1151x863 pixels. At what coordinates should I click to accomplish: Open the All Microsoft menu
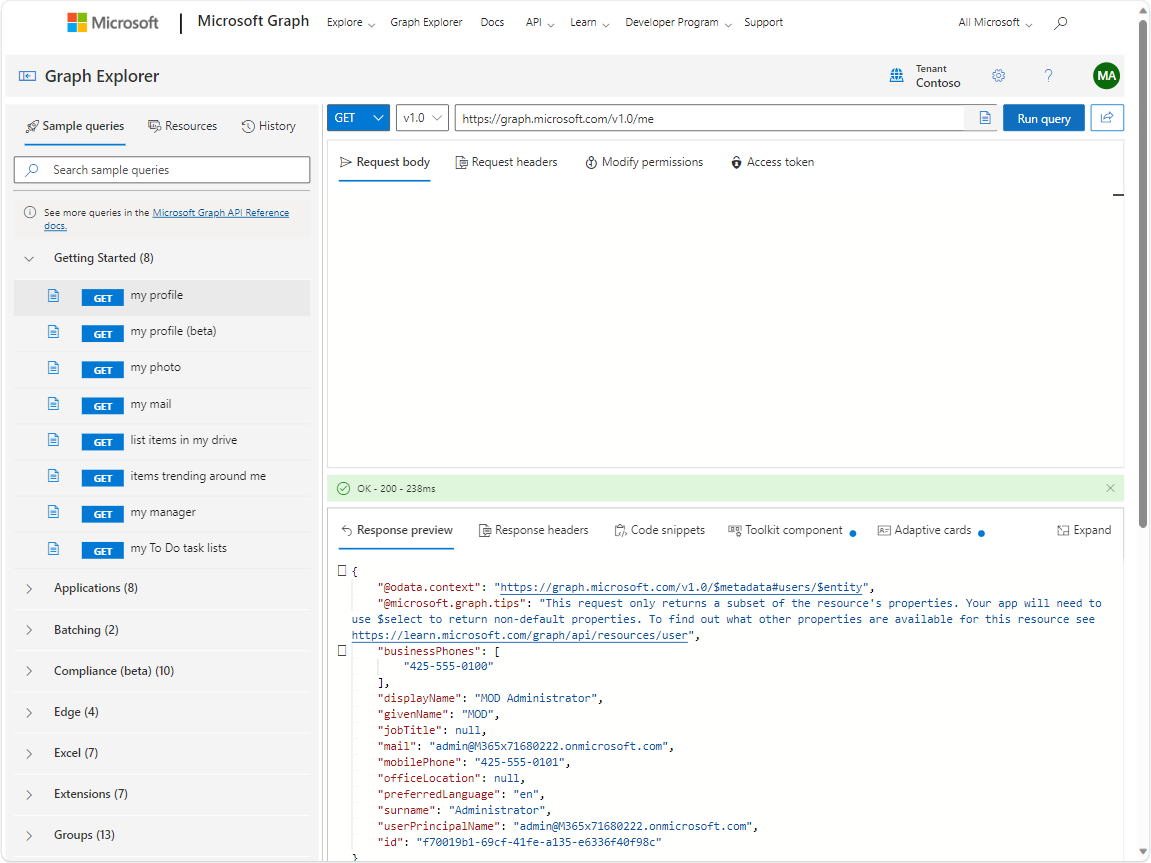tap(995, 23)
